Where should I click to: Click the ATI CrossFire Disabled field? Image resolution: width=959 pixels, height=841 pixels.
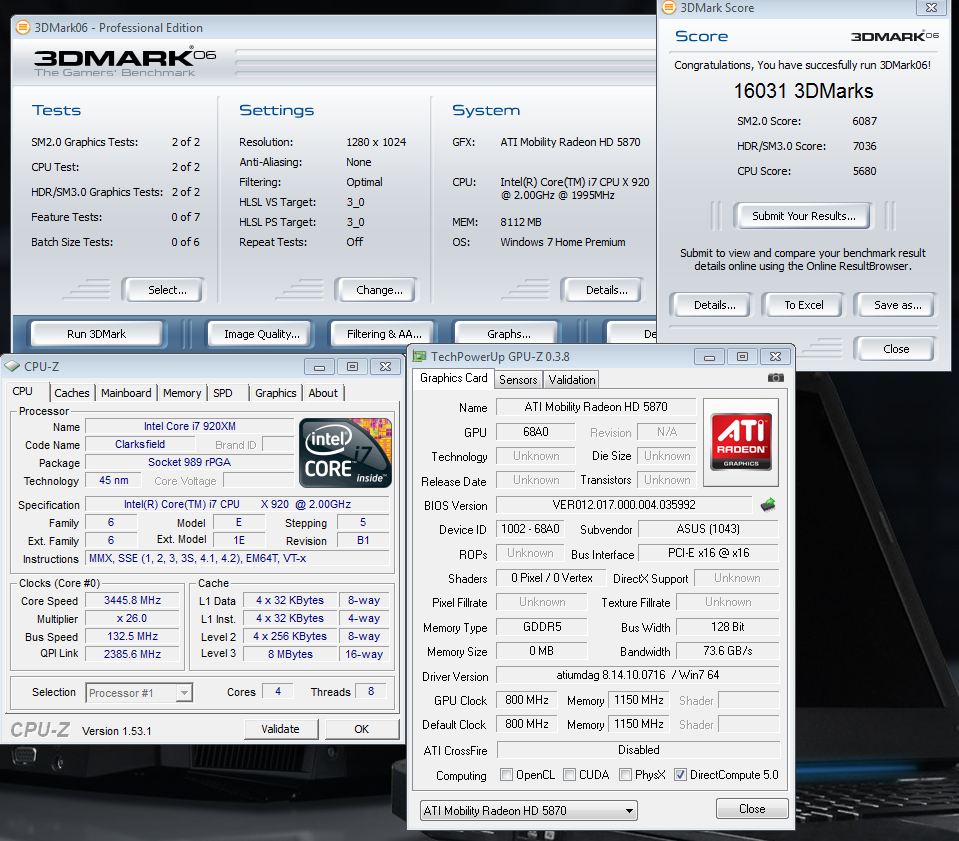point(639,750)
